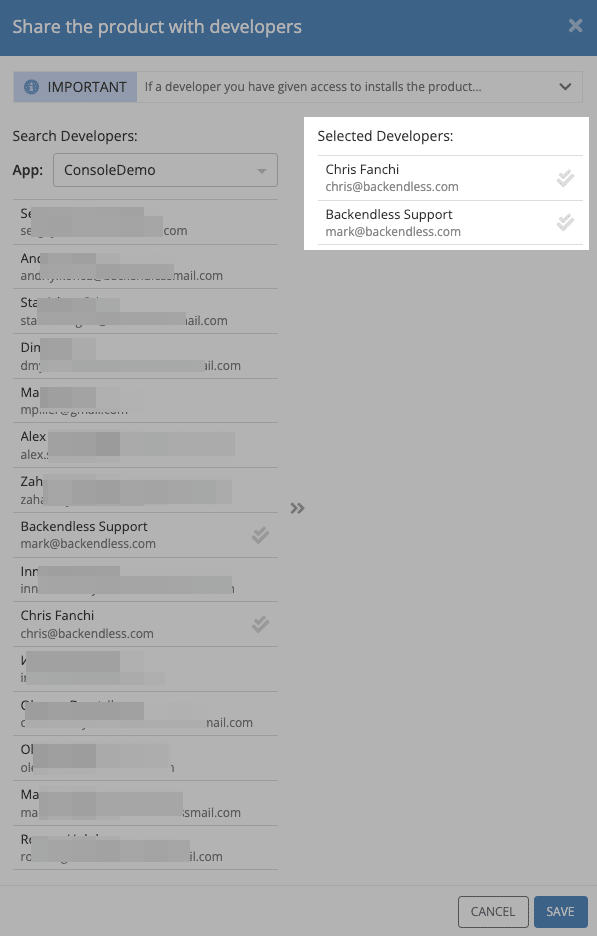Select Chris Fanchi in search developers list
The image size is (597, 936).
(145, 624)
